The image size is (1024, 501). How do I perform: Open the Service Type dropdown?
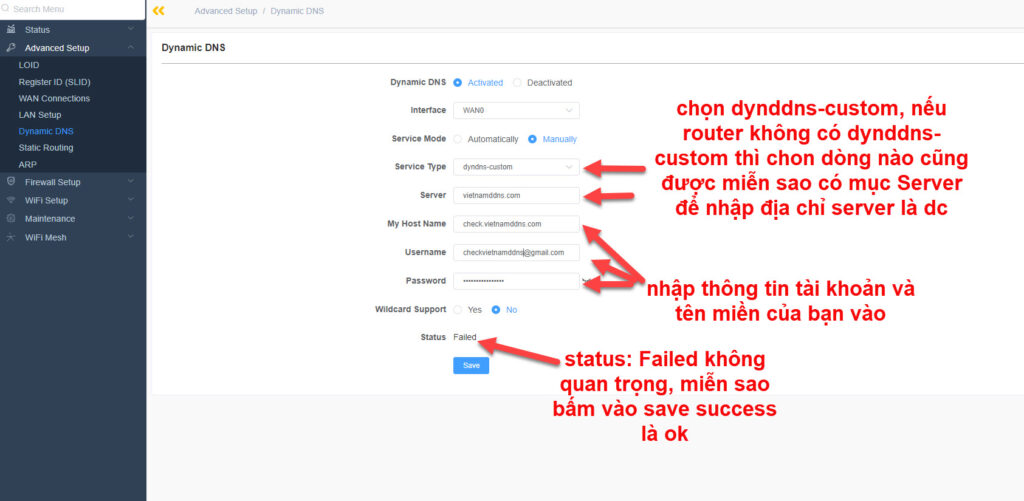[x=515, y=167]
